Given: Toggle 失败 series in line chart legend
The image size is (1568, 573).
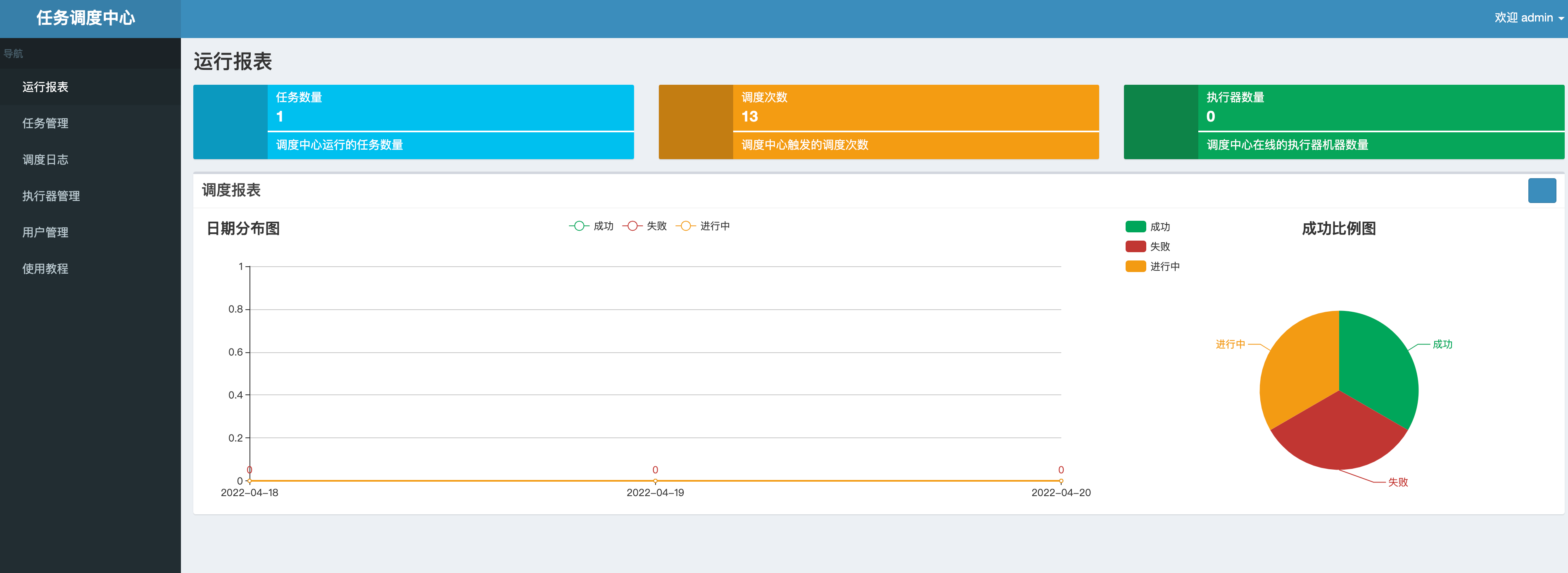Looking at the screenshot, I should 645,226.
